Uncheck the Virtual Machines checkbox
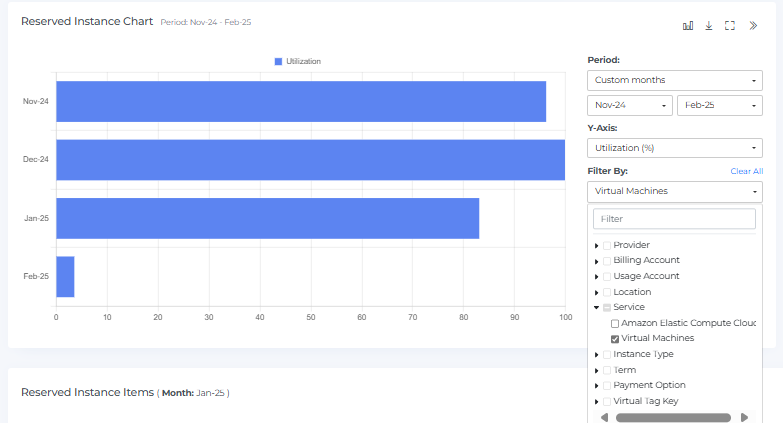The image size is (783, 423). (x=615, y=339)
